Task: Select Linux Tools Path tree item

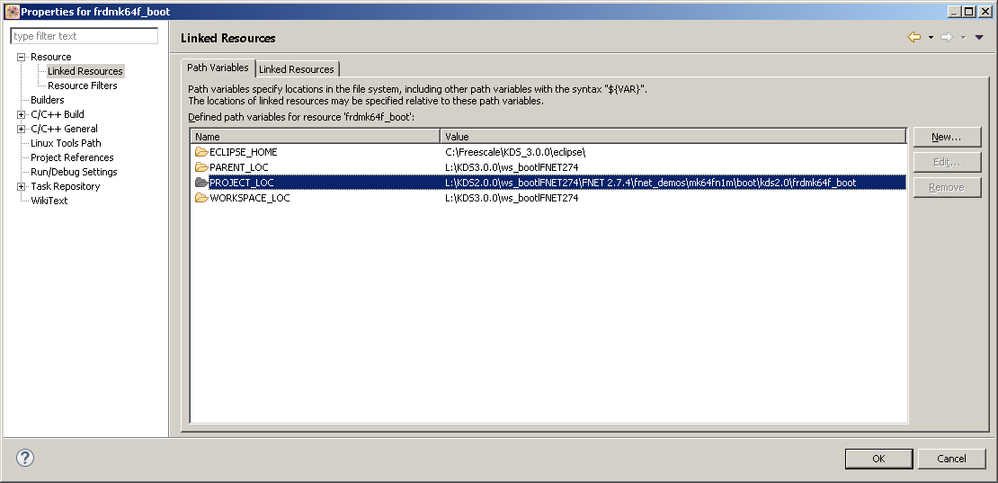Action: [66, 143]
